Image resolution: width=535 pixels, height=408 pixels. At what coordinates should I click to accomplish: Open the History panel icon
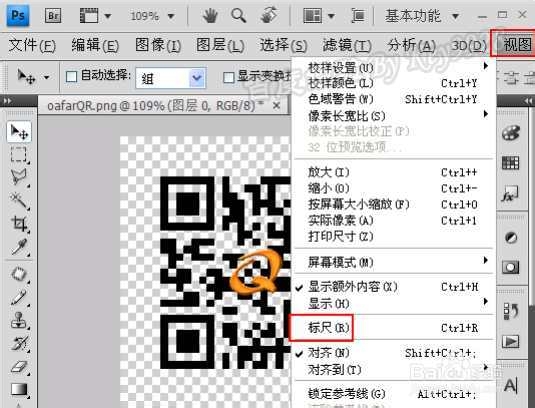511,311
